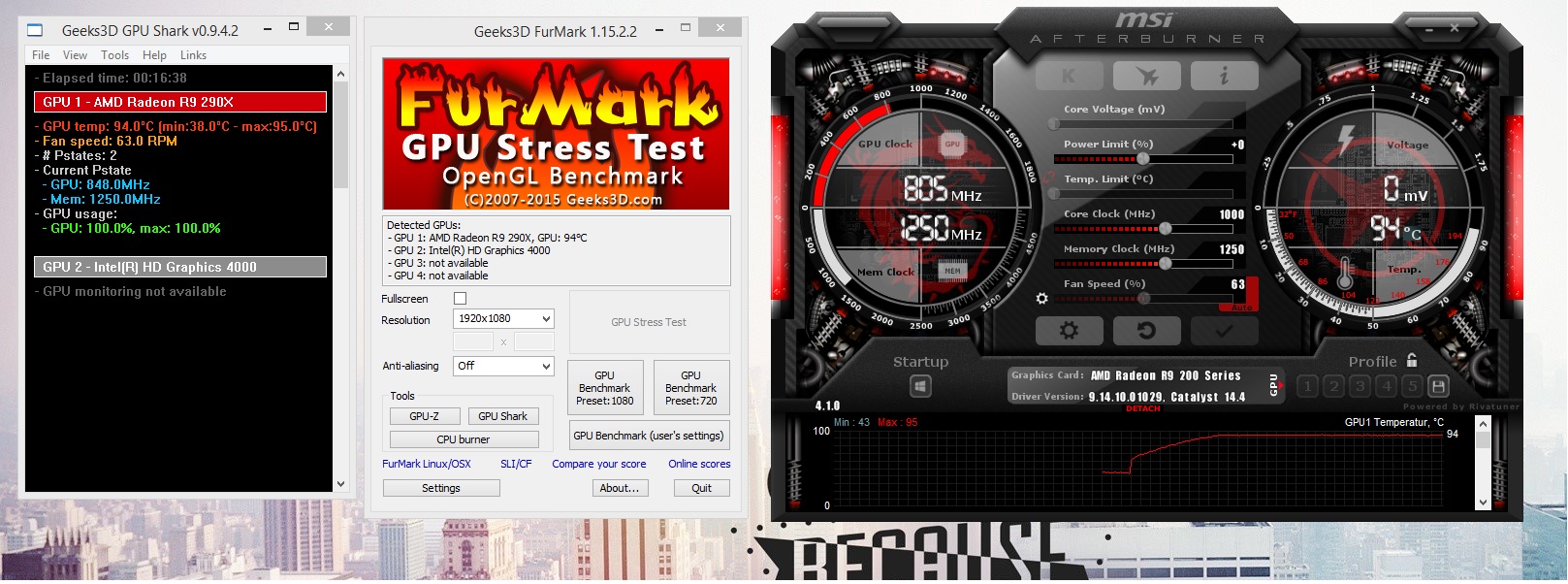Open the File menu in GPU Shark
1568x584 pixels.
41,55
